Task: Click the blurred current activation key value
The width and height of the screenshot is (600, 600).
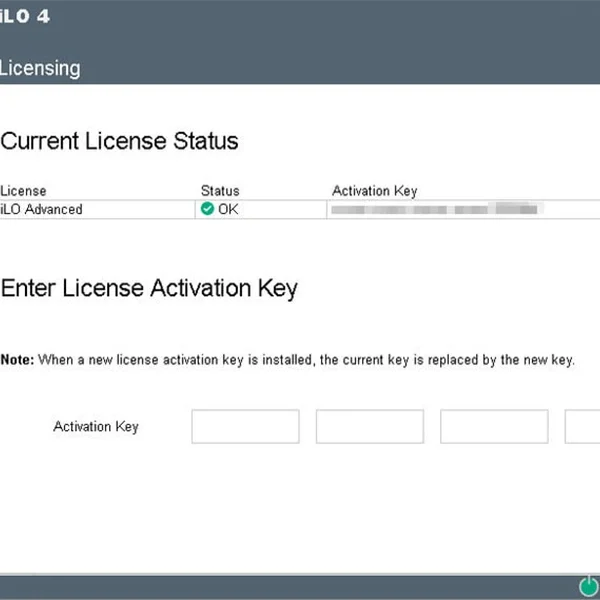Action: click(435, 210)
